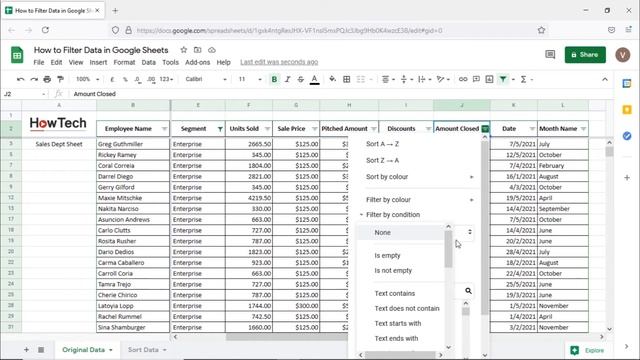Select Text contains condition
Screen dimensions: 640x360
395,293
